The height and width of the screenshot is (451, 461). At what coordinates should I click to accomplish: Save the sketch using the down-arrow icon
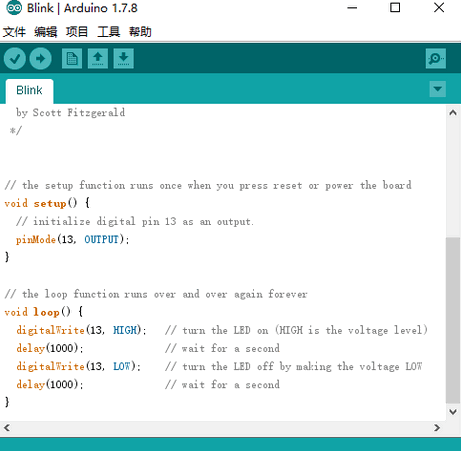[x=123, y=59]
